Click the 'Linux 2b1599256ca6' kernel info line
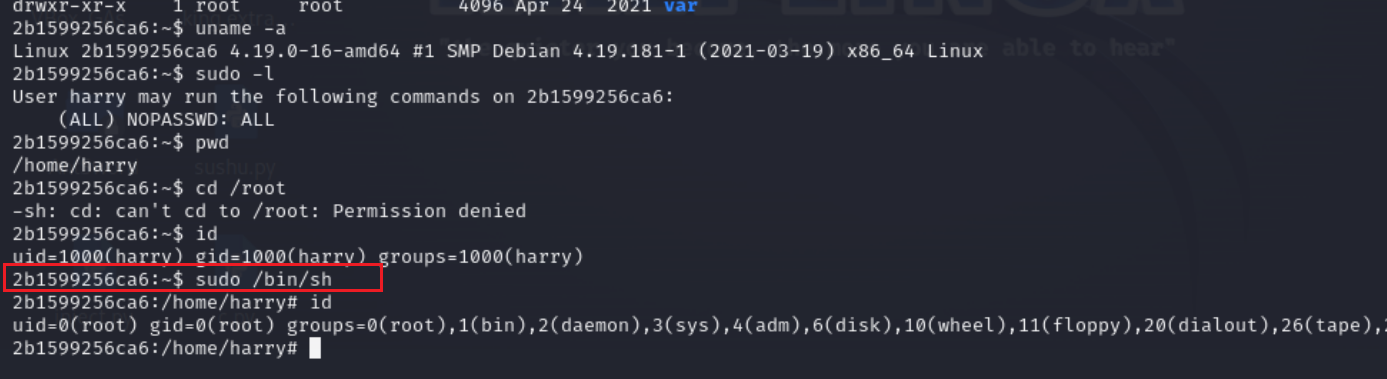Screen dimensions: 1387x379 click(498, 51)
